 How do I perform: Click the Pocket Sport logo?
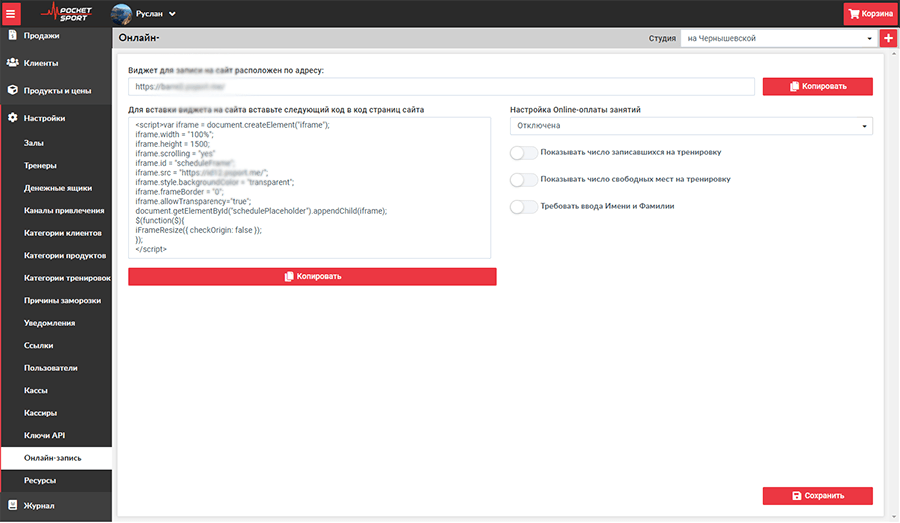(67, 13)
